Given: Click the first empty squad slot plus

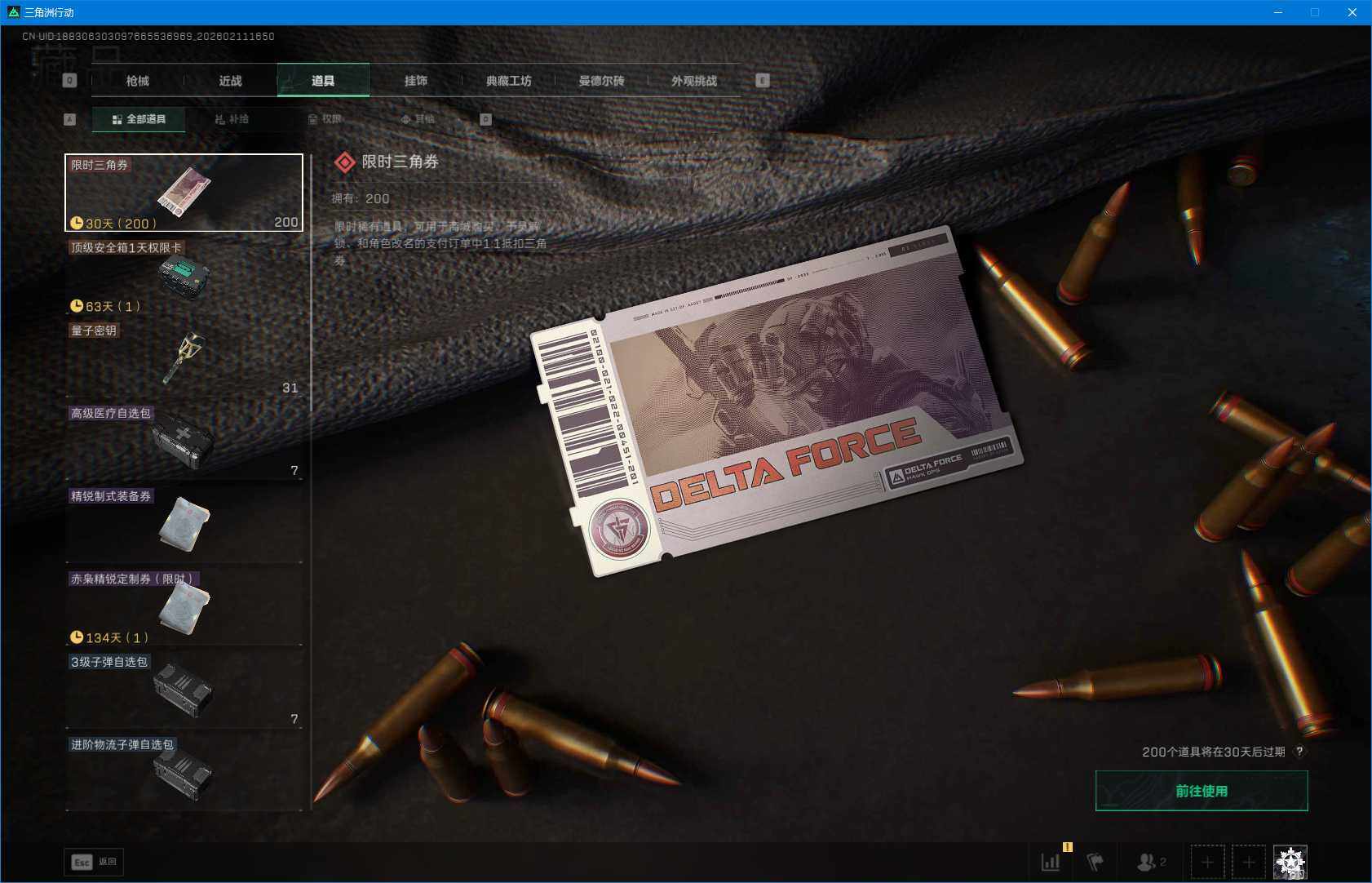Looking at the screenshot, I should coord(1207,862).
